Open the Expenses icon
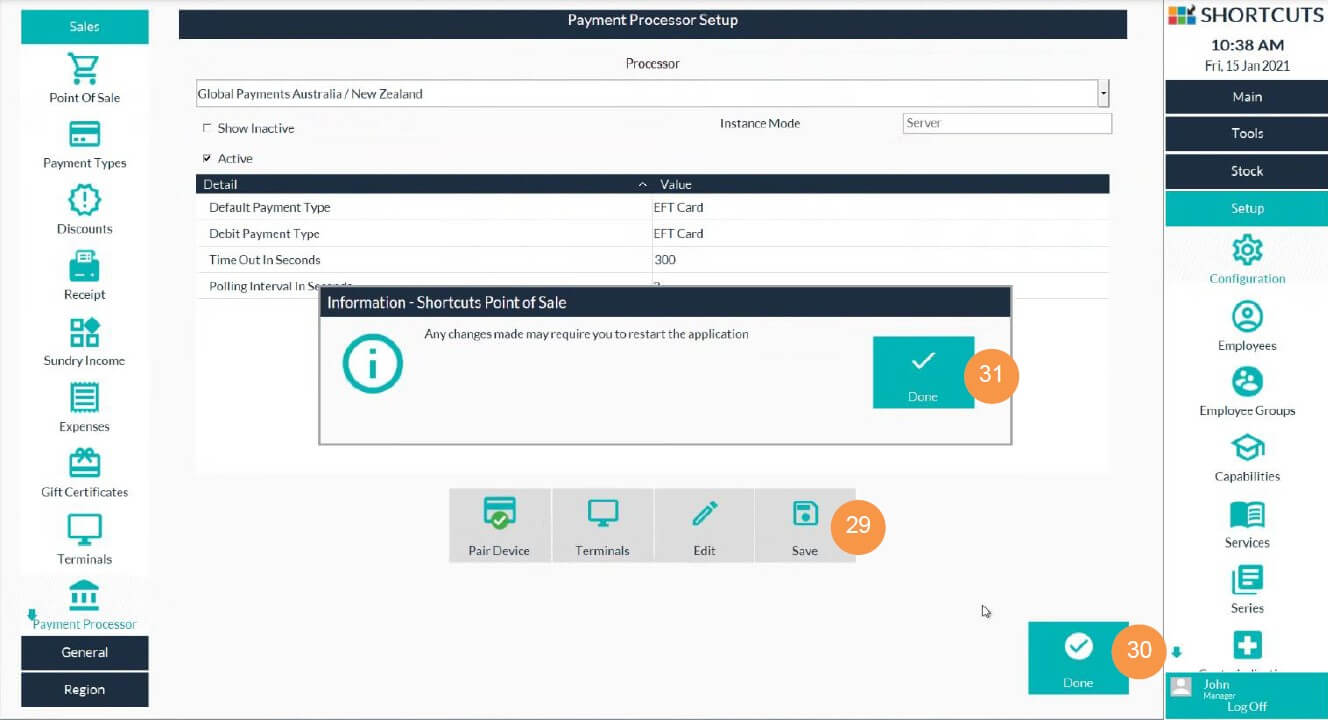The width and height of the screenshot is (1328, 720). pos(84,398)
